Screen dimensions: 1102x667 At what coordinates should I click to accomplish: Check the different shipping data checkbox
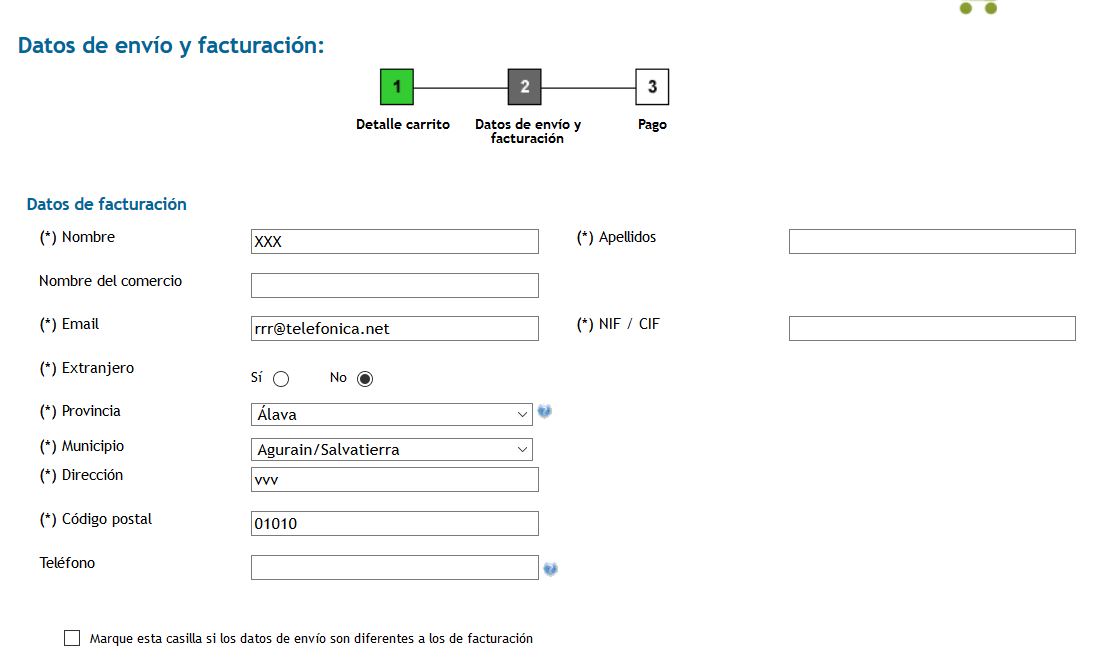click(x=72, y=638)
